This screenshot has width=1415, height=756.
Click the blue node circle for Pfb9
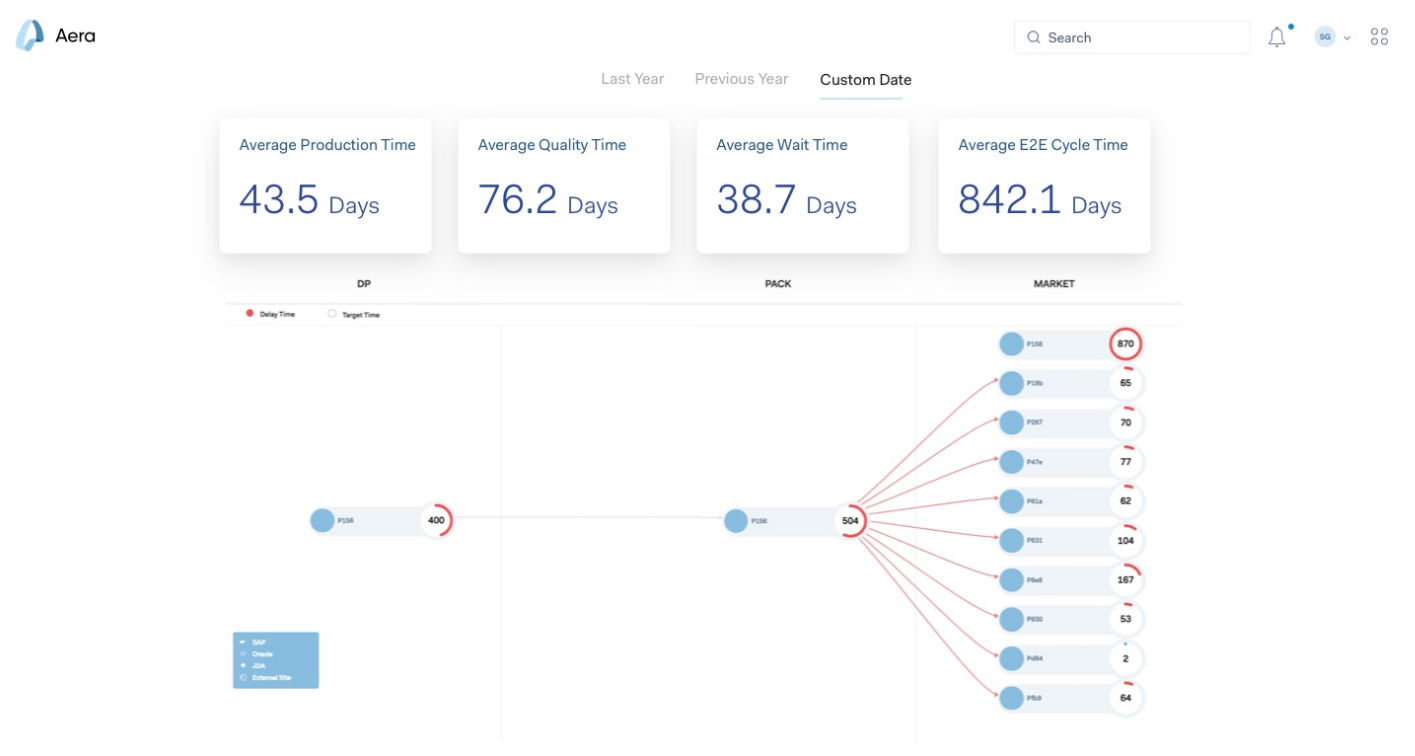click(x=1011, y=697)
